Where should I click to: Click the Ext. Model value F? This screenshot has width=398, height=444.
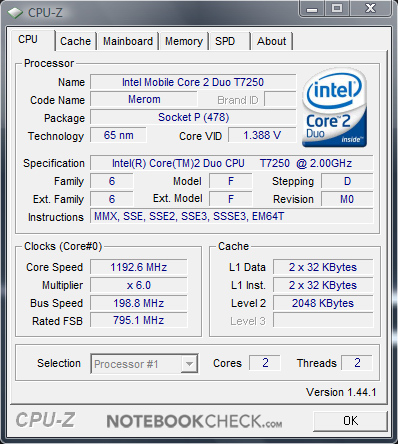[x=231, y=199]
